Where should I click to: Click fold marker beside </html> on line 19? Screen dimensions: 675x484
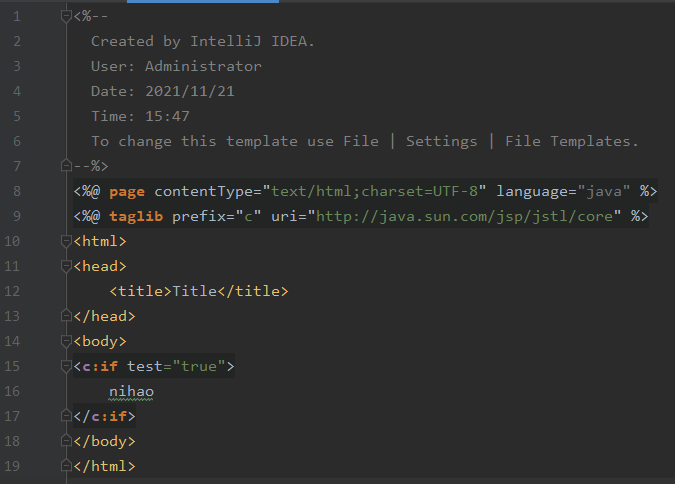pyautogui.click(x=66, y=466)
